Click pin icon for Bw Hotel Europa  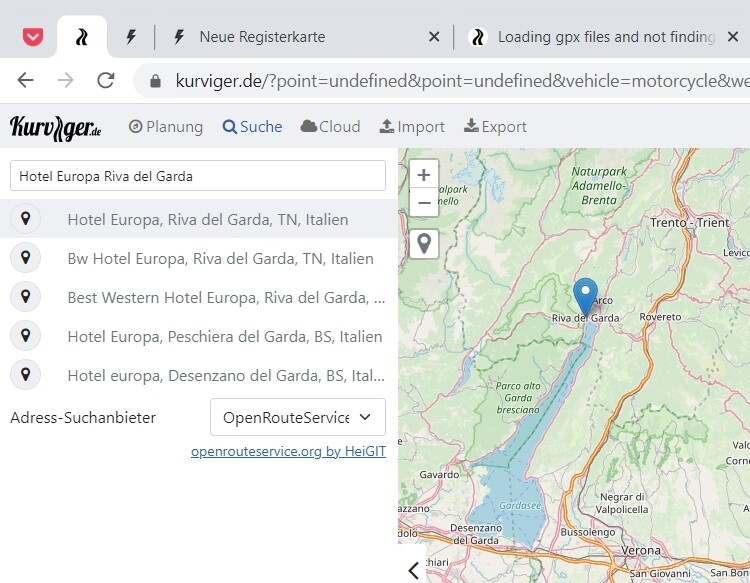click(x=26, y=257)
